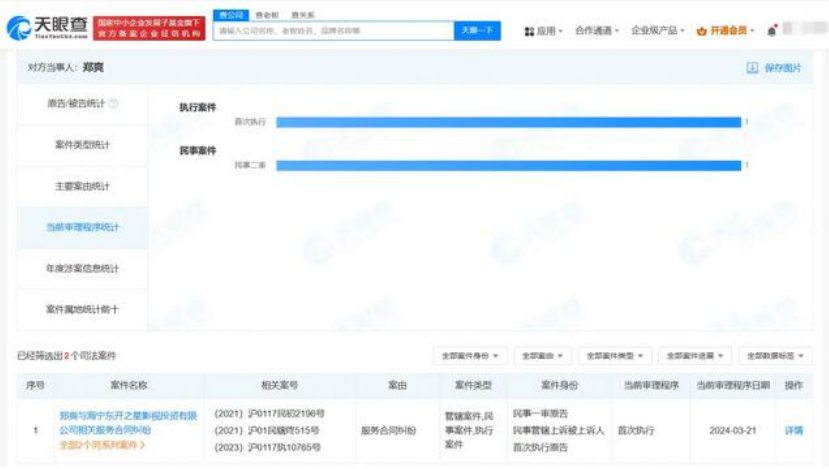Screen dimensions: 829x469
Task: Select the 查公司 search tab
Action: [x=231, y=15]
